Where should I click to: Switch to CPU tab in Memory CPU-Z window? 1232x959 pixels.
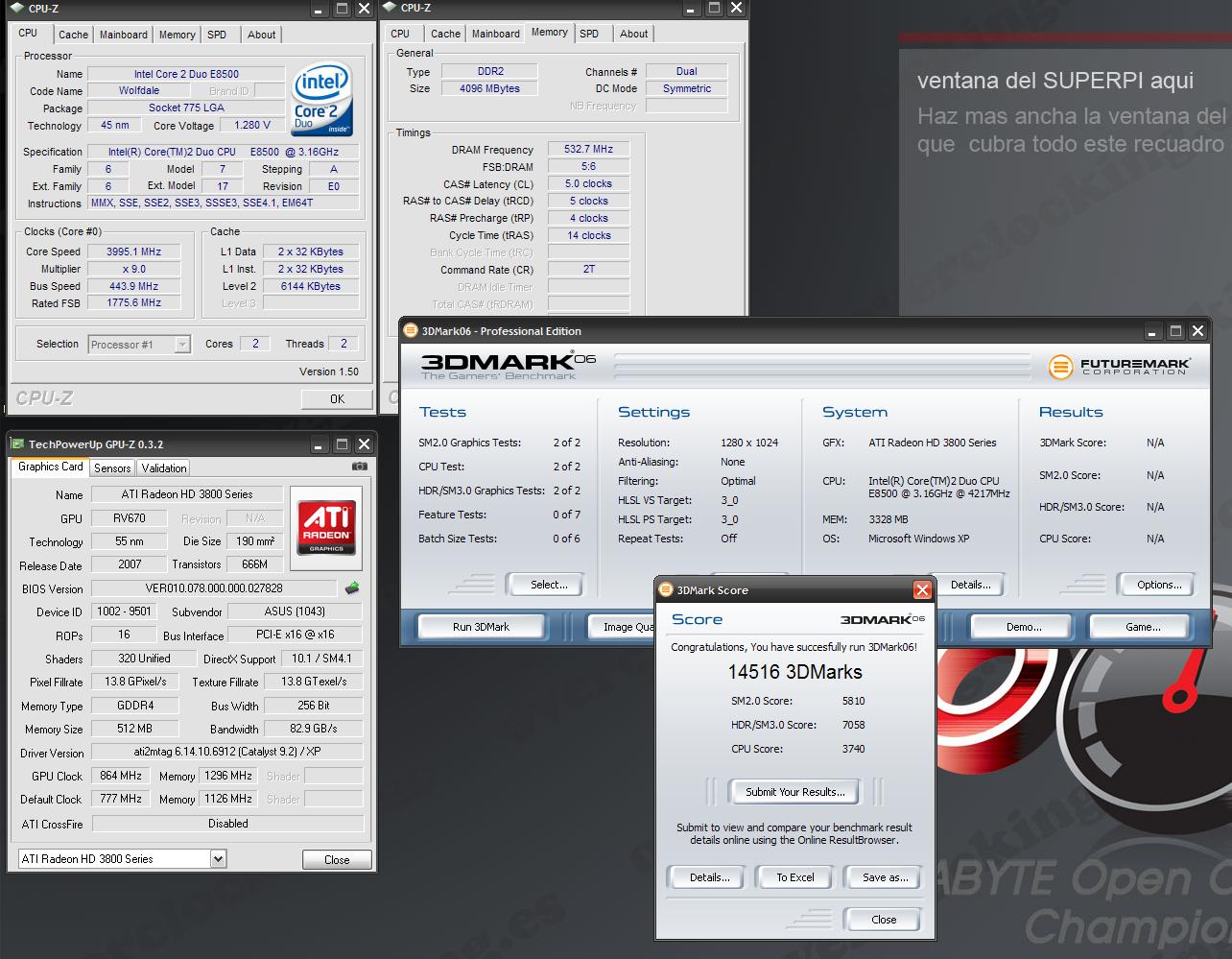pos(400,34)
